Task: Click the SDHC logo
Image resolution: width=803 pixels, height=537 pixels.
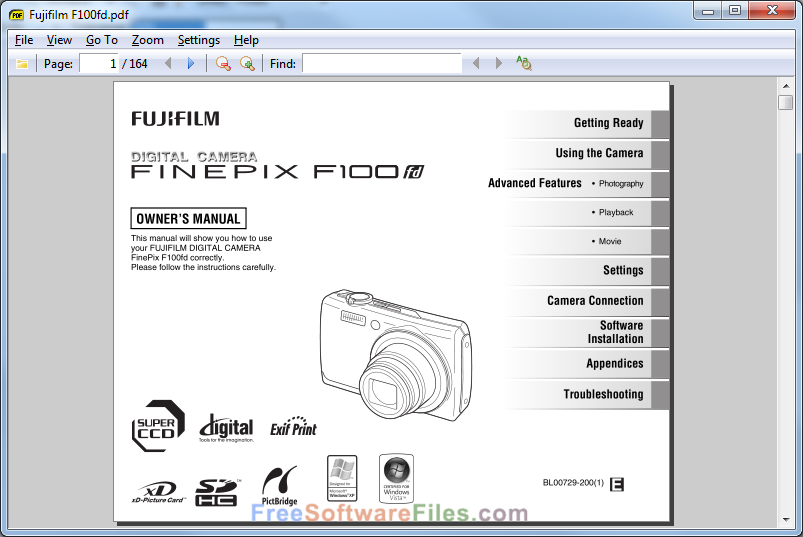Action: (x=217, y=492)
